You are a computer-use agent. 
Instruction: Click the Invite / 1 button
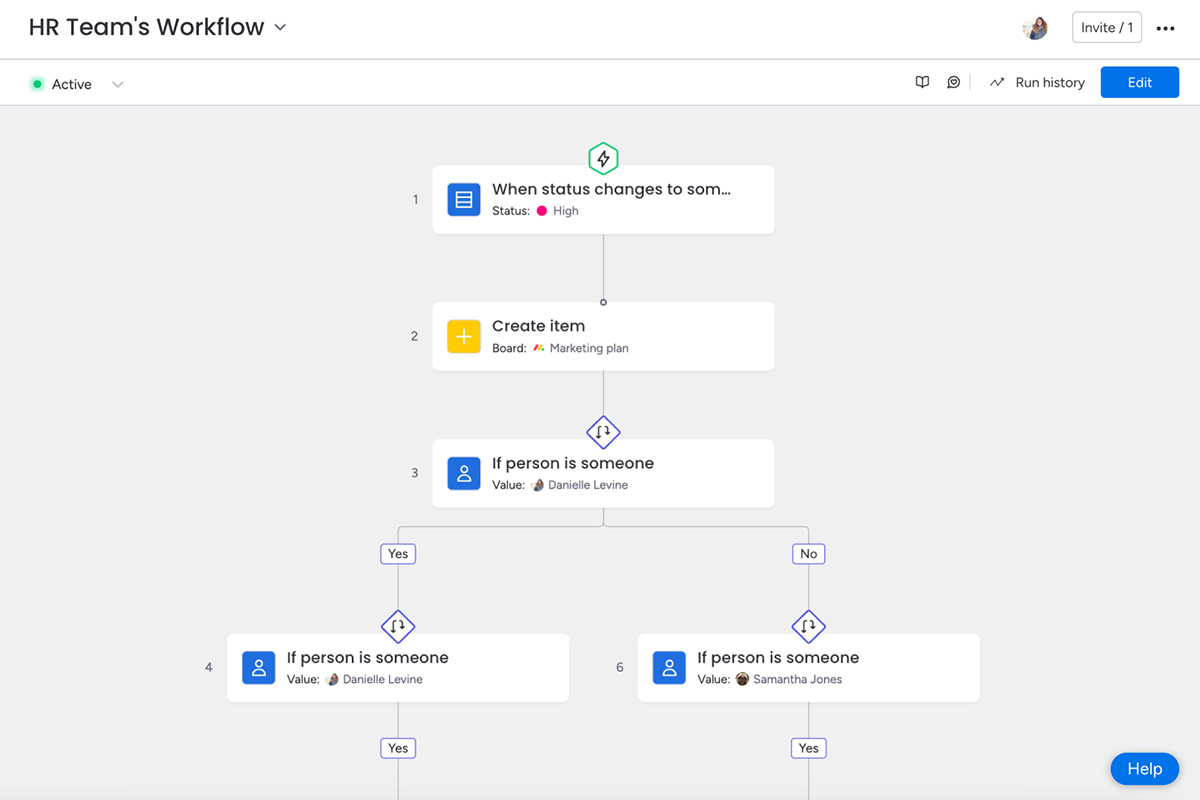tap(1106, 28)
